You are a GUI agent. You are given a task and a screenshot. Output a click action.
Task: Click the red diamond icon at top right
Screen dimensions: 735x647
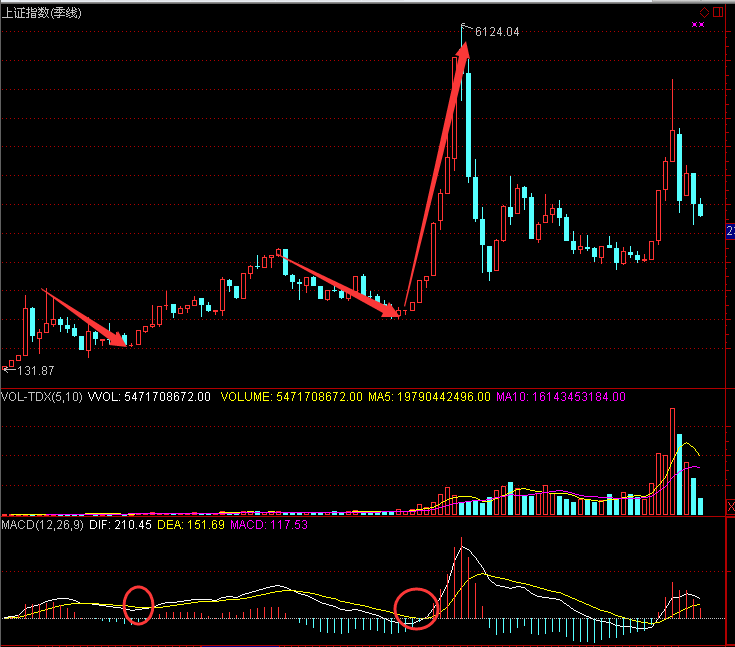coord(704,13)
